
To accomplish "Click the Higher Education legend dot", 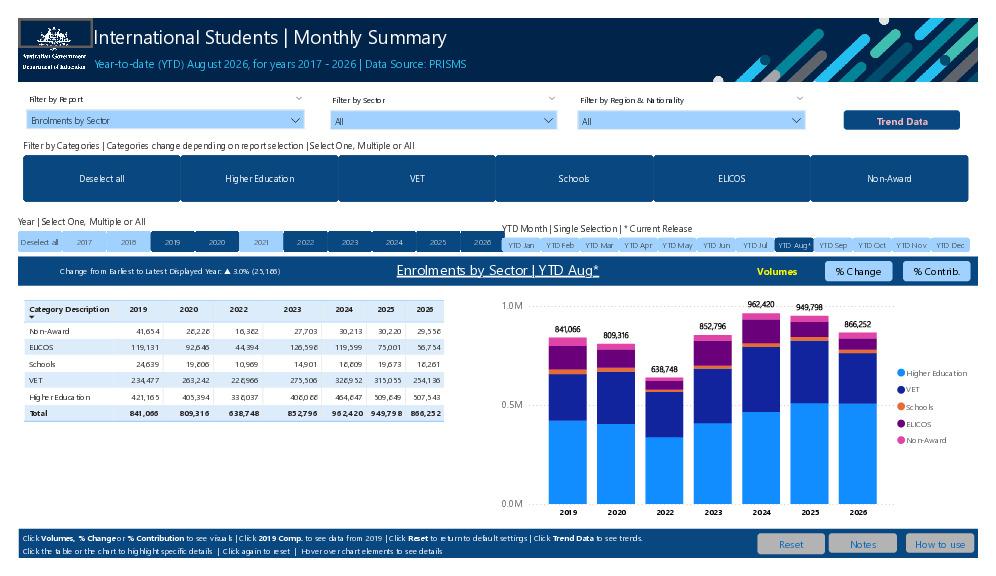I will pyautogui.click(x=901, y=373).
